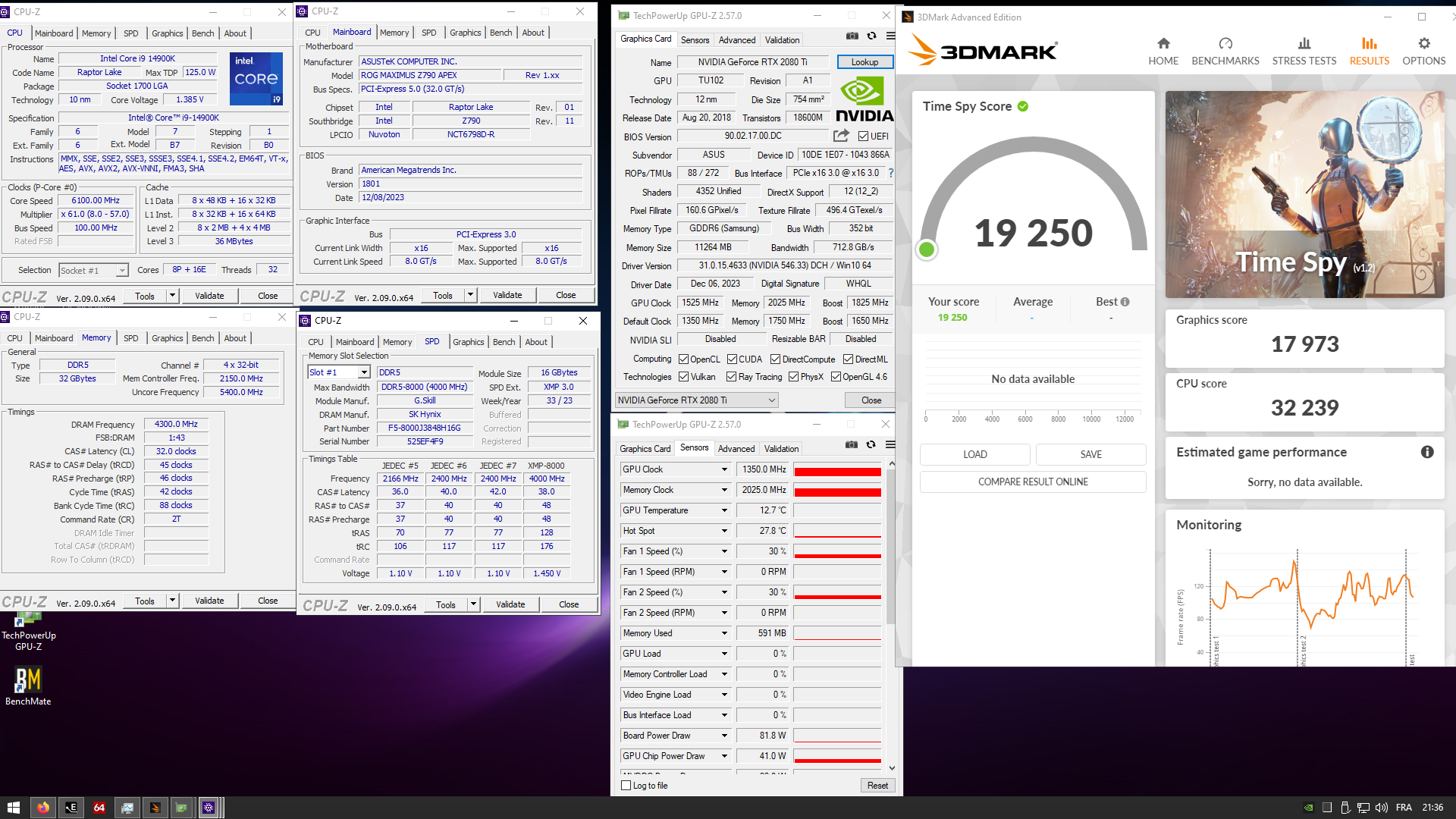Refresh the GPU-Z Sensors window
This screenshot has width=1456, height=819.
click(871, 444)
